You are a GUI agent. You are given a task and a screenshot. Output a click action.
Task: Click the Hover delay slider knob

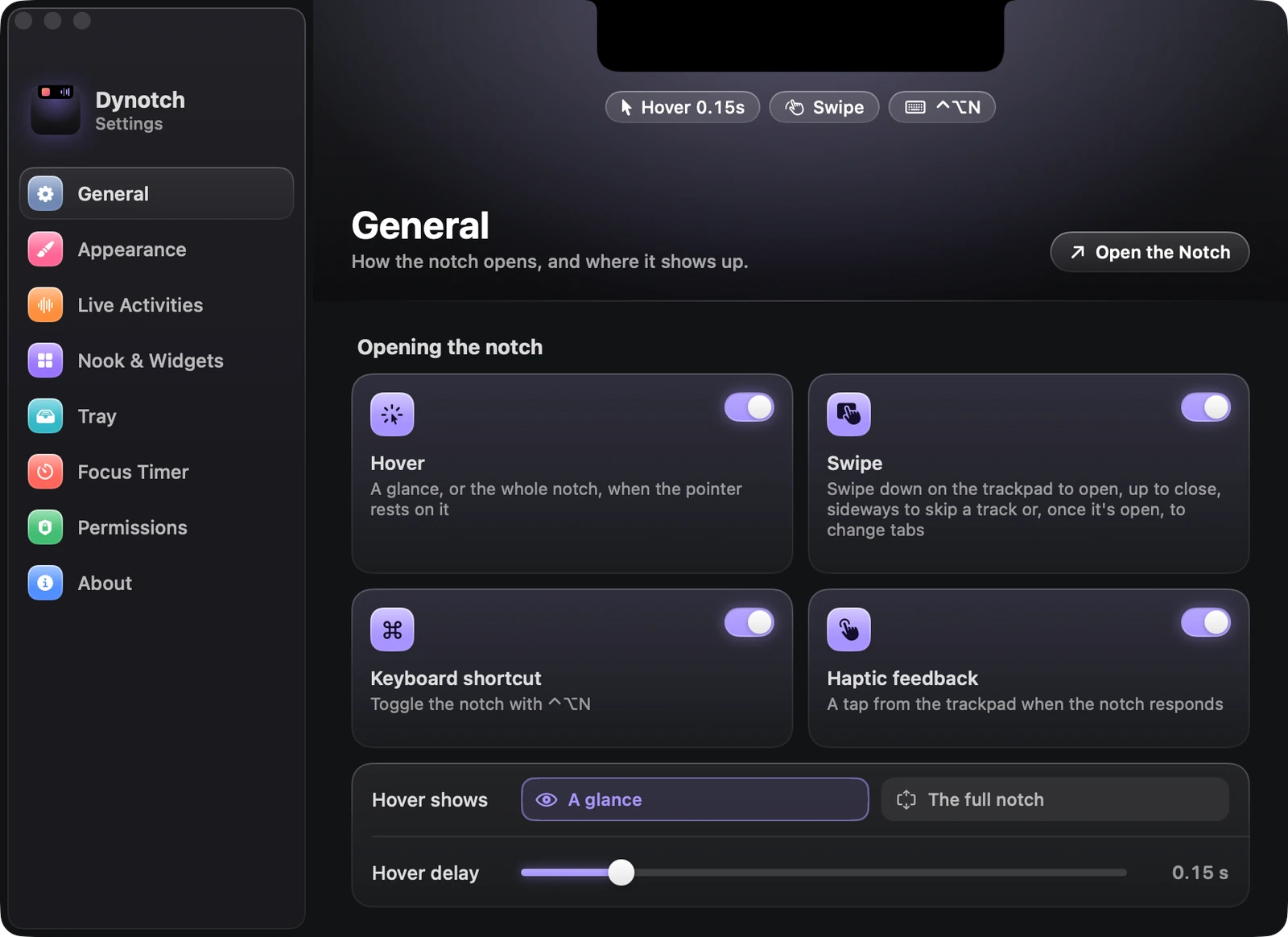click(x=621, y=873)
